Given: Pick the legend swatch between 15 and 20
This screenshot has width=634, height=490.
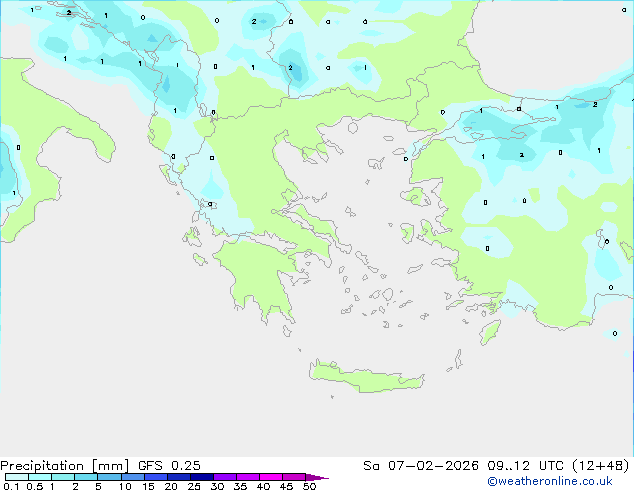Looking at the screenshot, I should pos(155,477).
